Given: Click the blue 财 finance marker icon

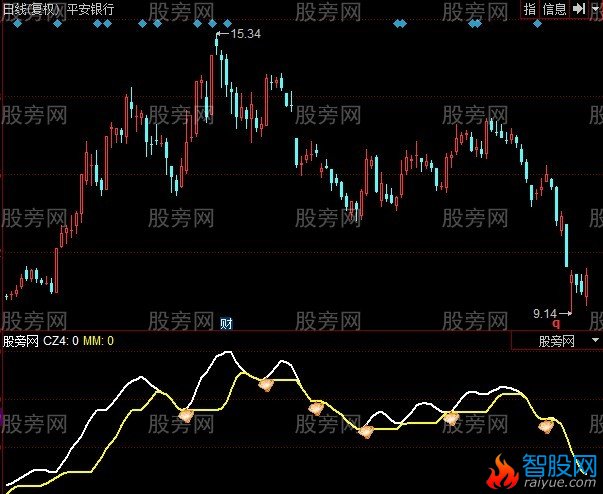Looking at the screenshot, I should pos(227,324).
